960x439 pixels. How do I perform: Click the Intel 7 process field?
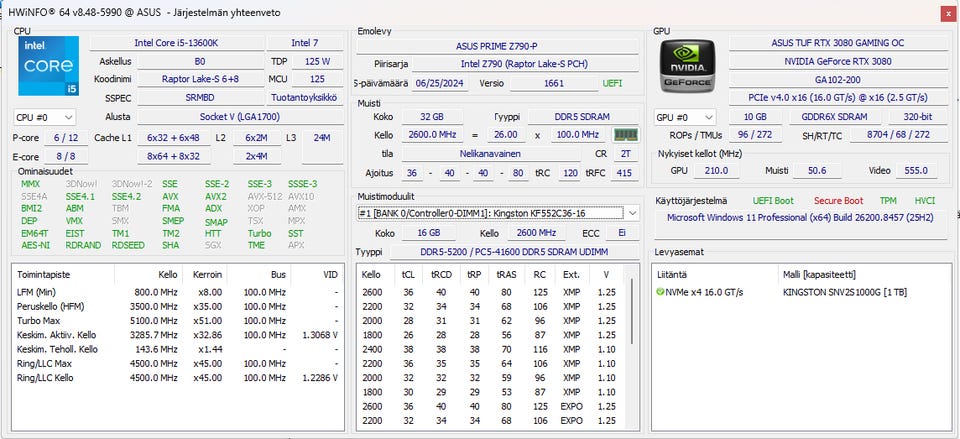click(305, 43)
